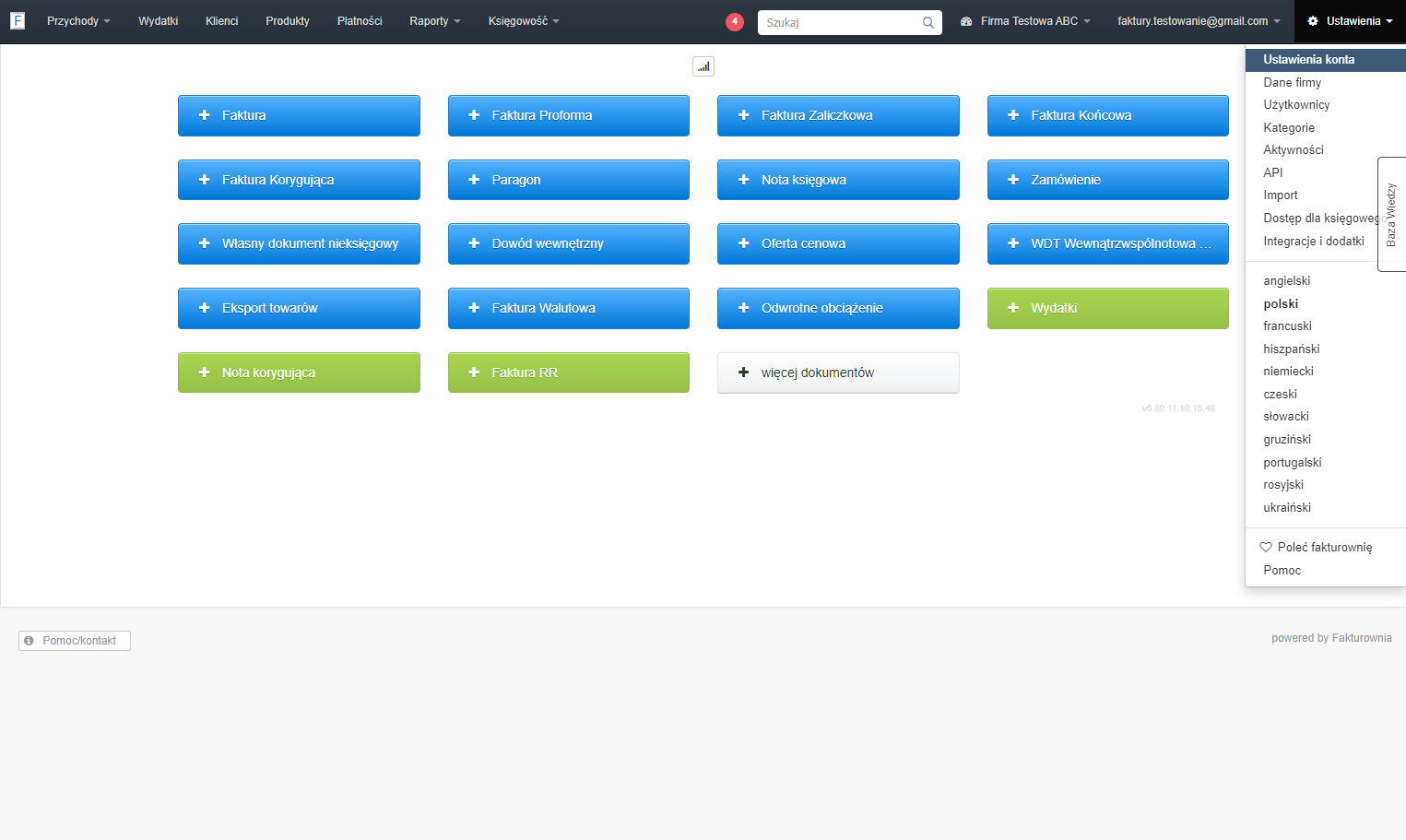
Task: Add a Faktura Korygująca document
Action: 299,180
